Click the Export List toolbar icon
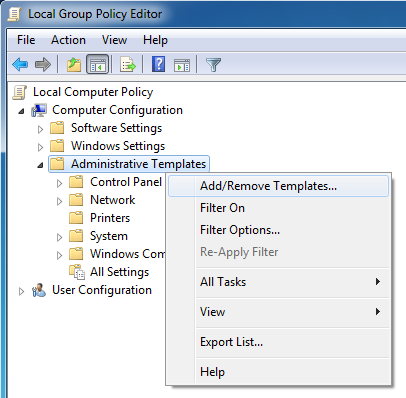The height and width of the screenshot is (398, 406). (128, 64)
